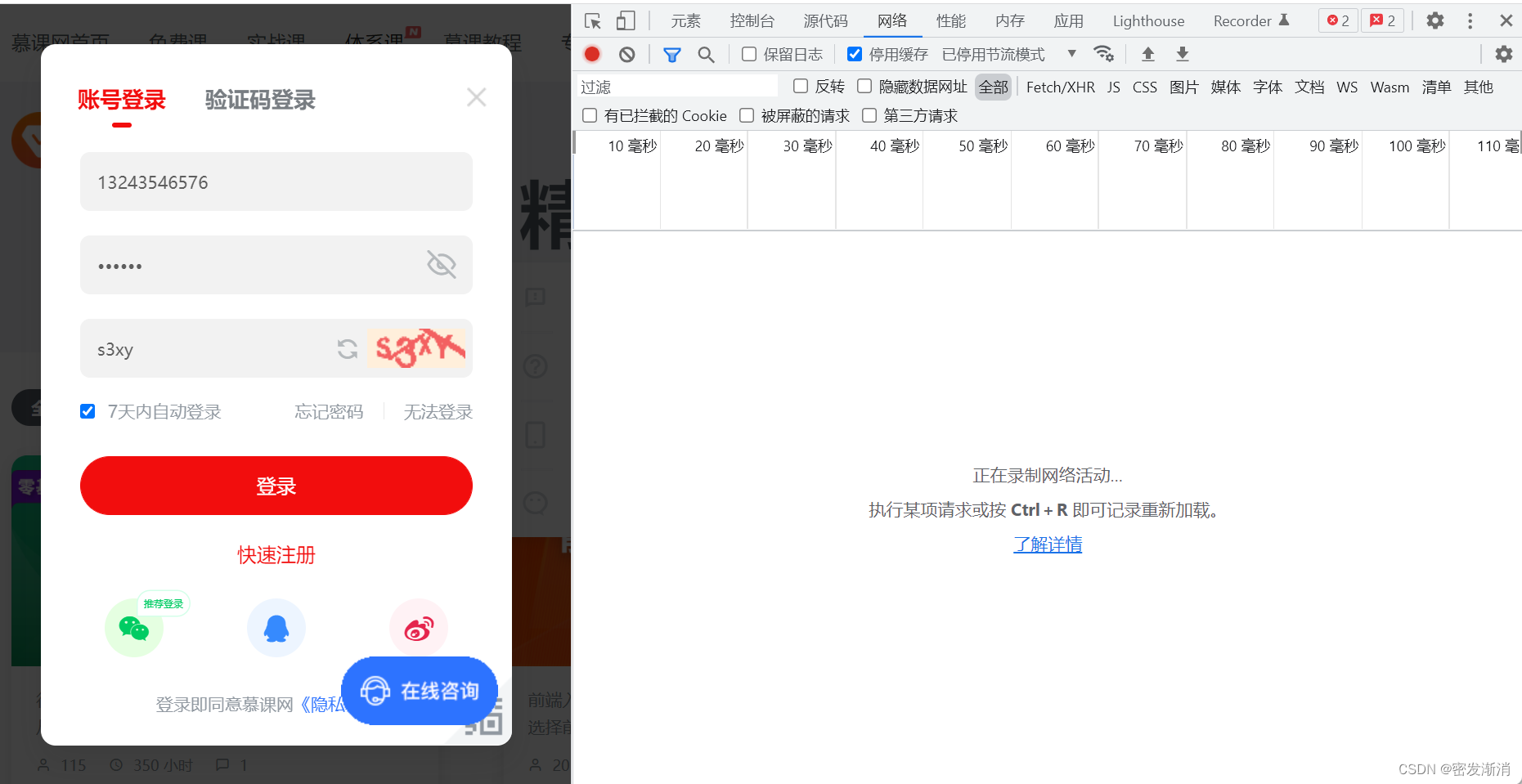Filter requests by Wasm type

[x=1390, y=87]
